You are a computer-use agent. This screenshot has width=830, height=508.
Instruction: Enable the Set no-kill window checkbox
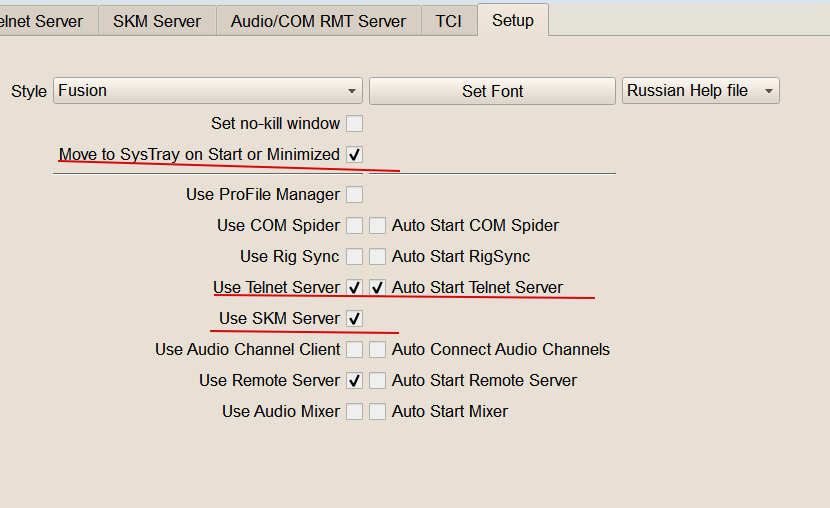tap(354, 124)
